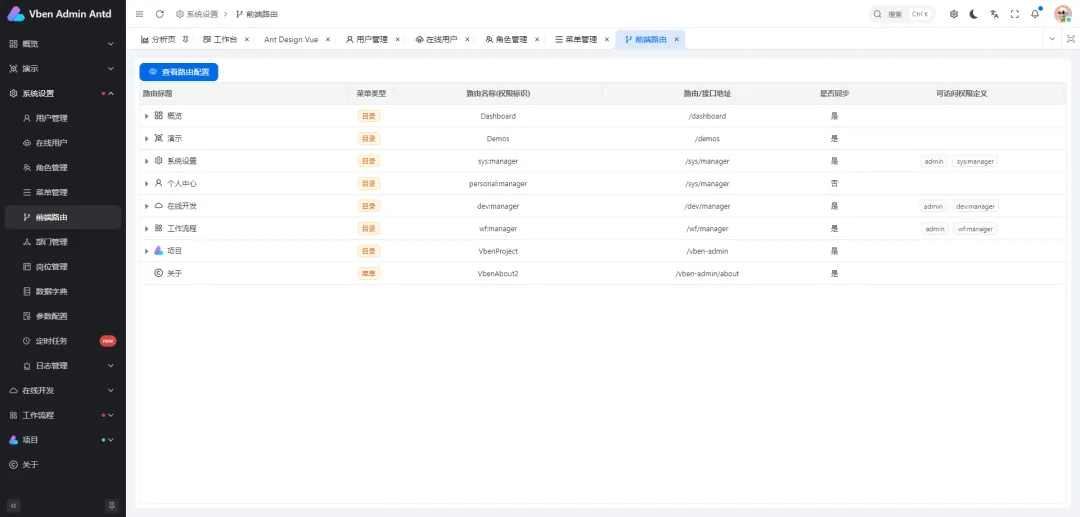Toggle fullscreen mode in the header
The height and width of the screenshot is (517, 1080).
(1015, 14)
